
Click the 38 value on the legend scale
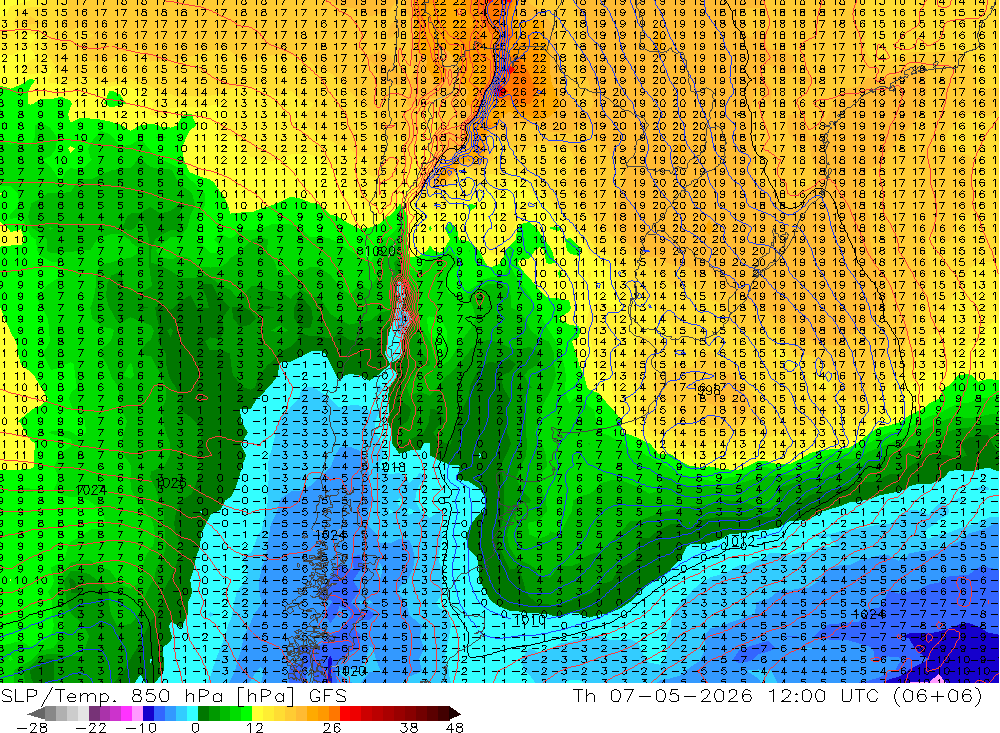point(409,727)
